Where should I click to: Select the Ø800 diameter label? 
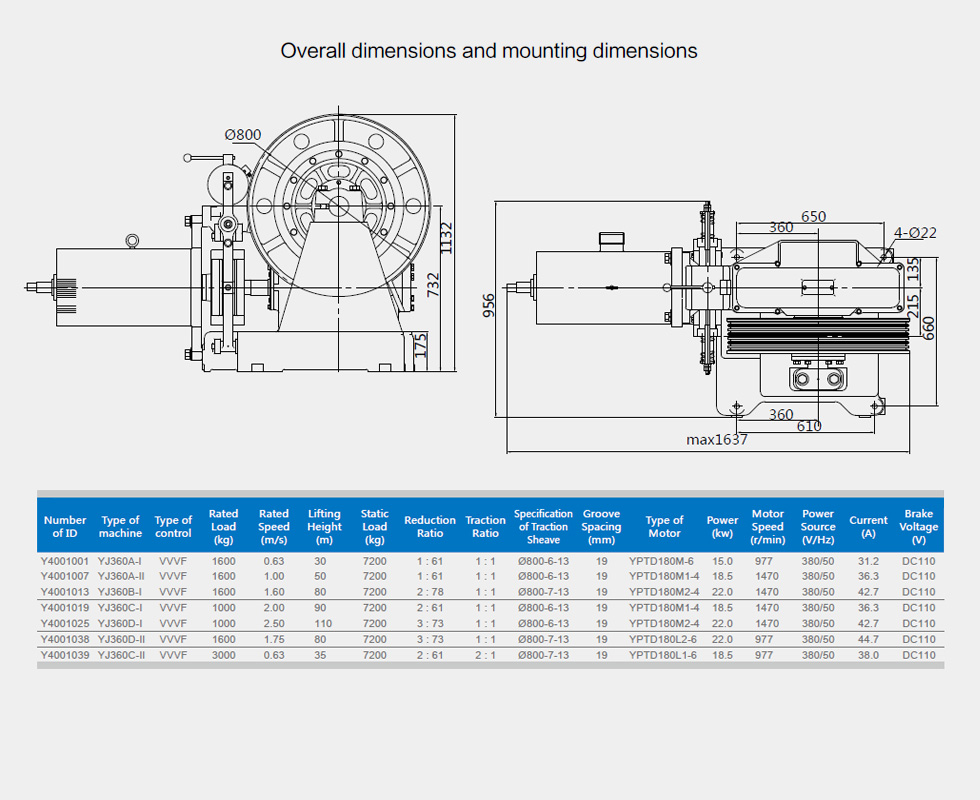[x=242, y=135]
